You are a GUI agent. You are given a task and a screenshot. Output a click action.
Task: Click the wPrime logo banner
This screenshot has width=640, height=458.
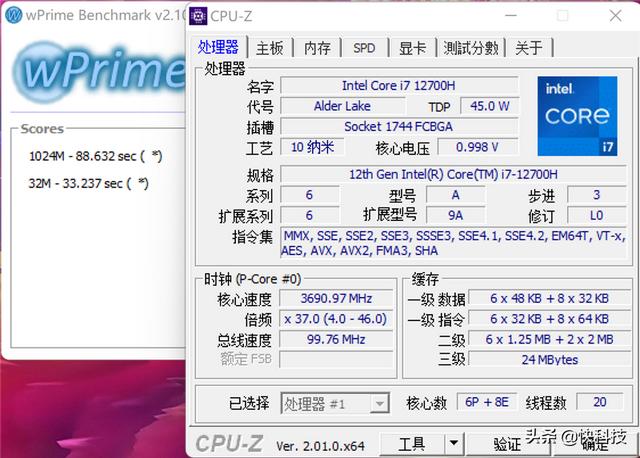95,72
